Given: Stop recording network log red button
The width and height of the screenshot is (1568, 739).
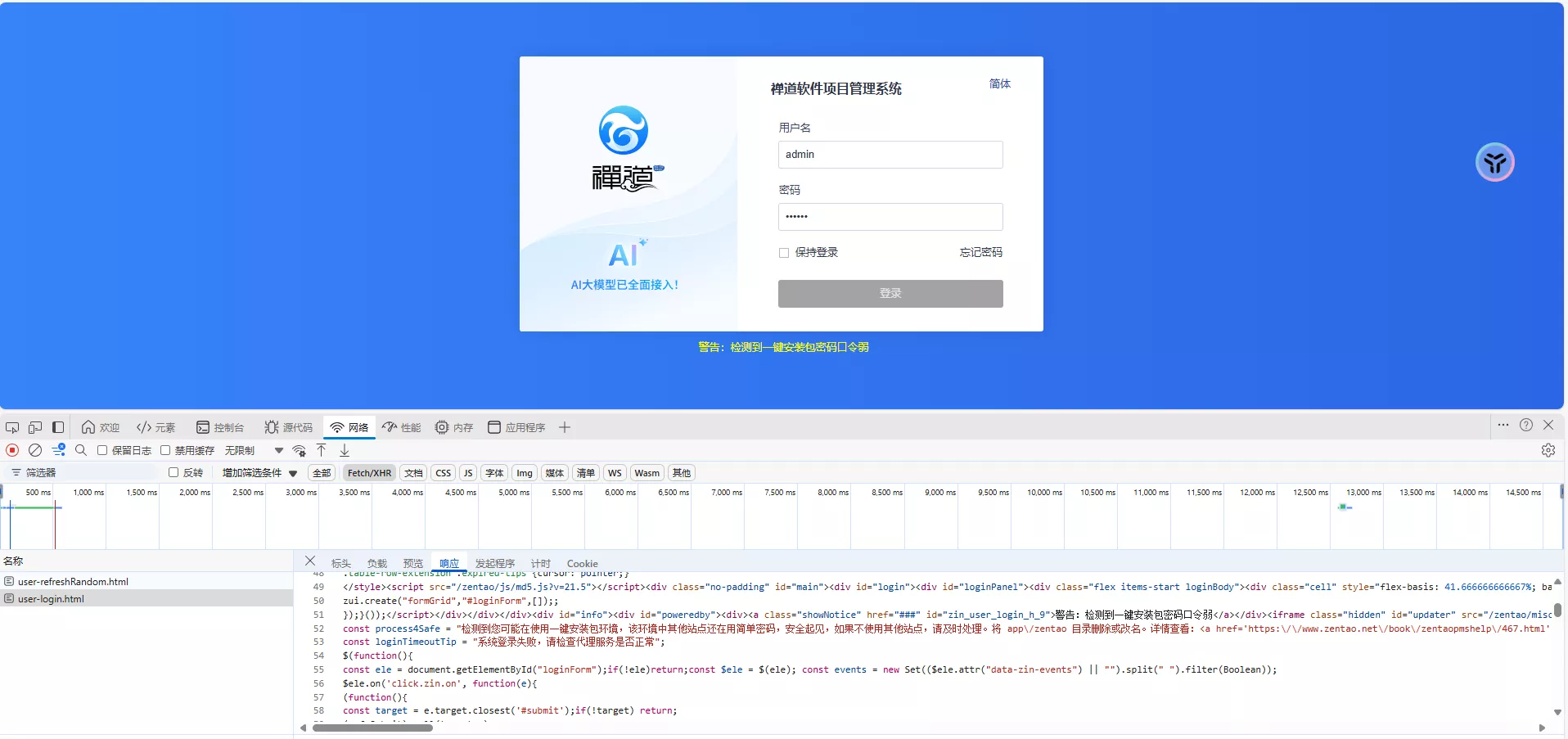Looking at the screenshot, I should (x=12, y=450).
